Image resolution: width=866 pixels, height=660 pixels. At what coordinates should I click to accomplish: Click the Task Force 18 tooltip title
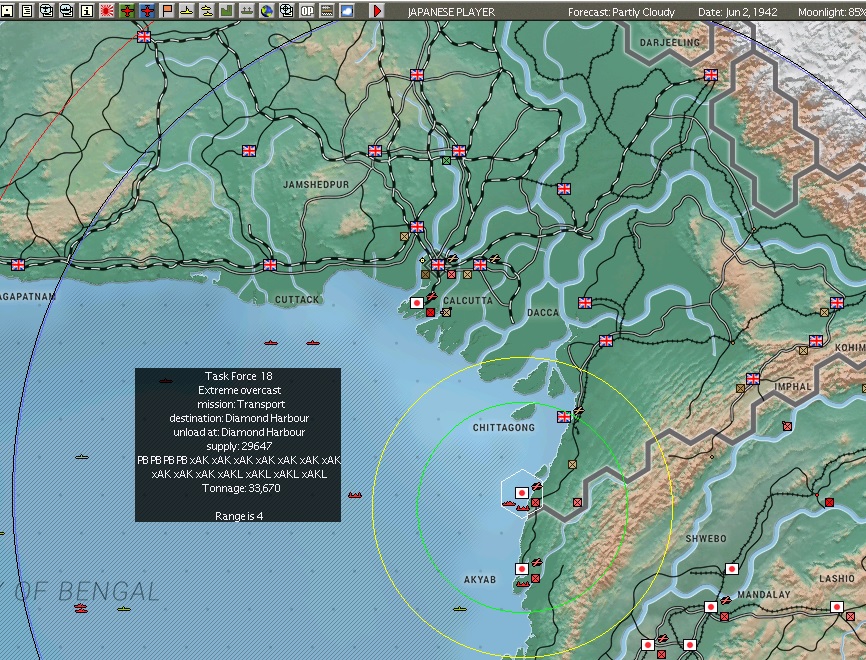click(238, 376)
